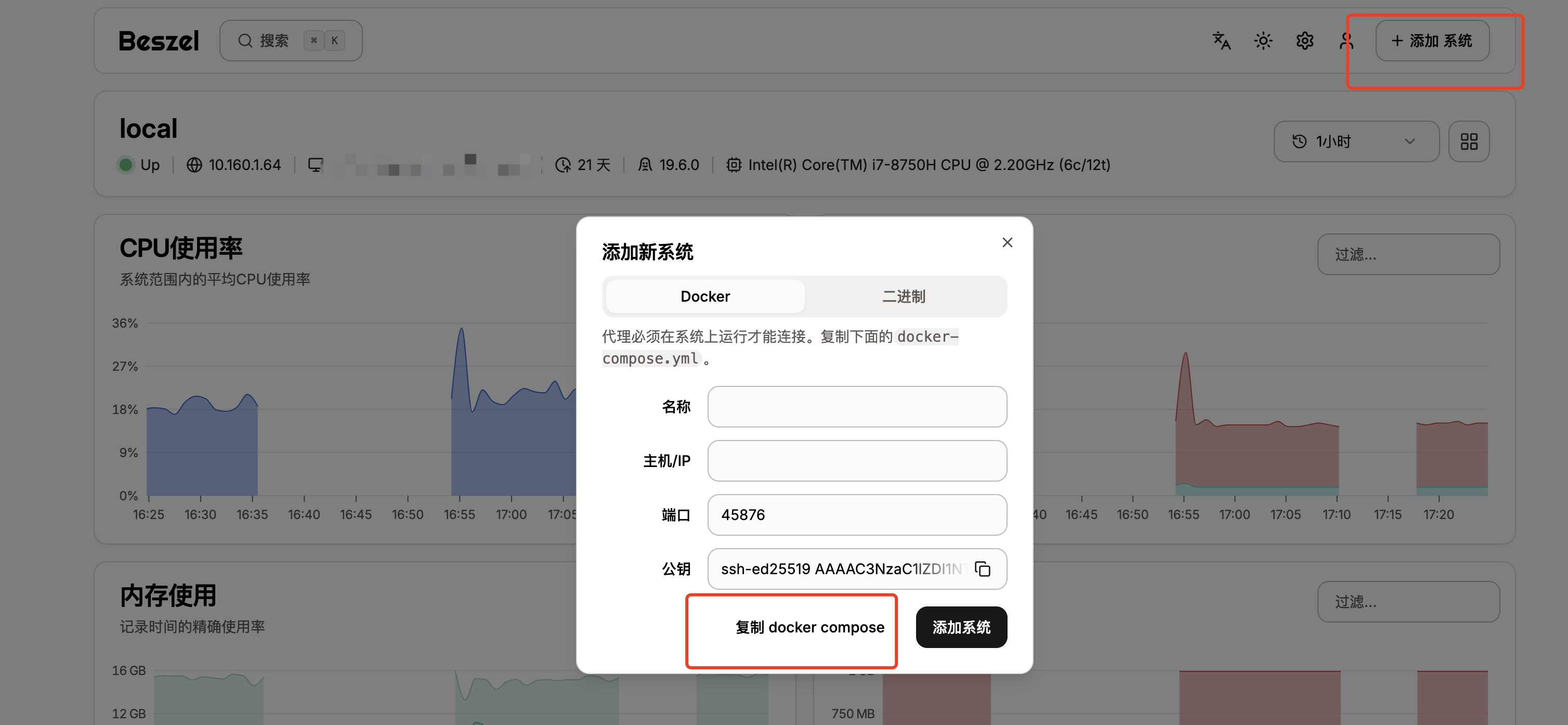Screen dimensions: 1568x725
Task: Click the 添加系统 submit button
Action: (961, 627)
